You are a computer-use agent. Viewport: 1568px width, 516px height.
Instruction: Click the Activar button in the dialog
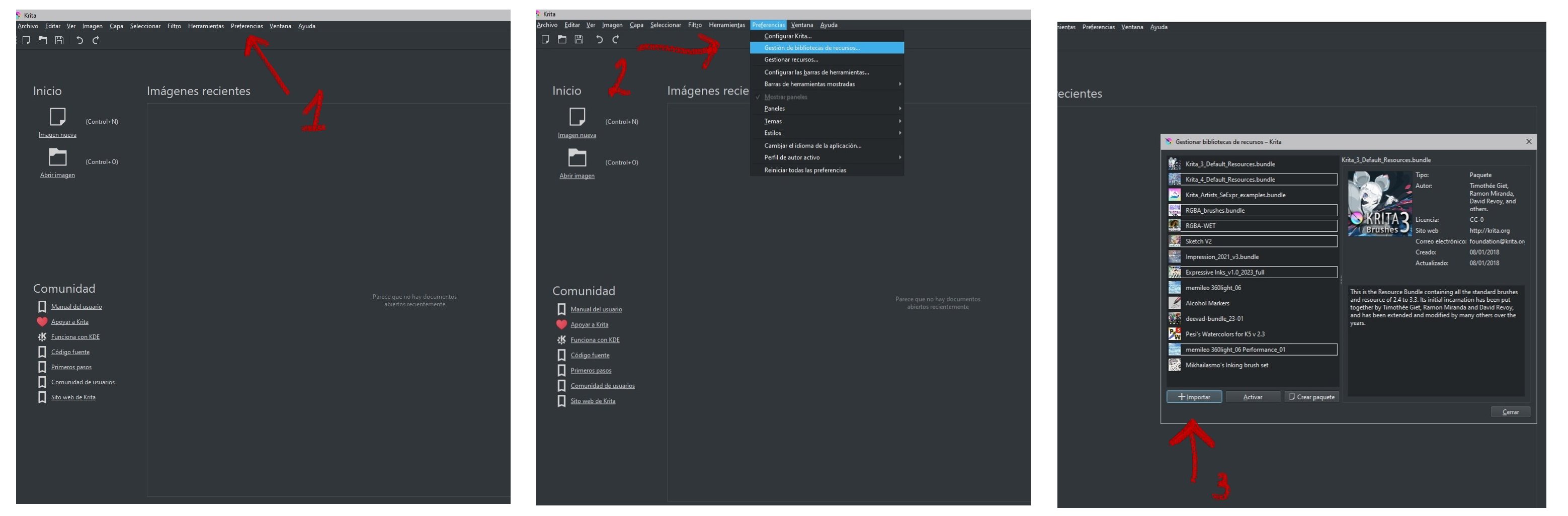point(1253,397)
